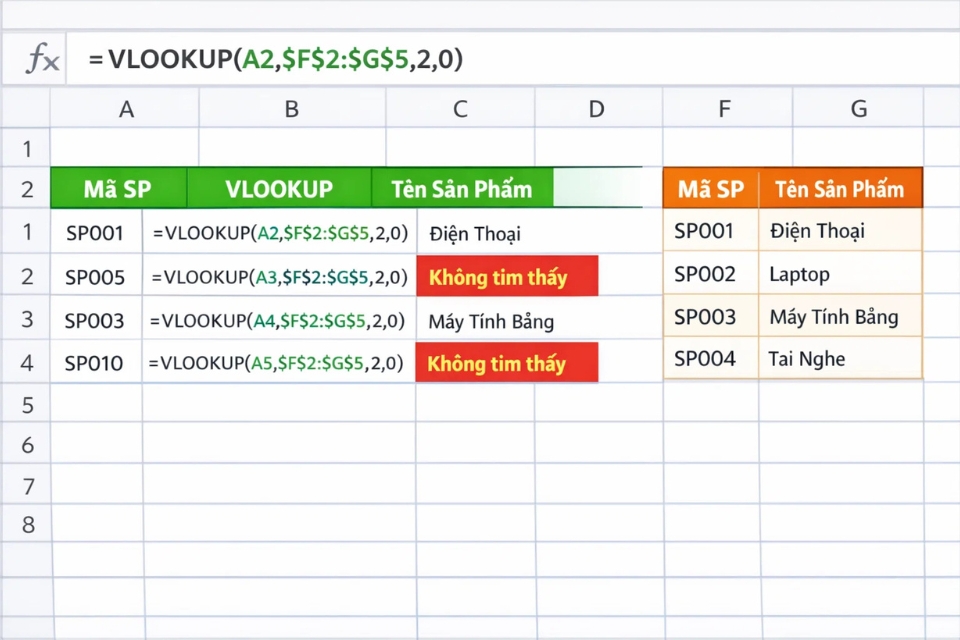Select column header A
This screenshot has height=640, width=960.
(126, 108)
